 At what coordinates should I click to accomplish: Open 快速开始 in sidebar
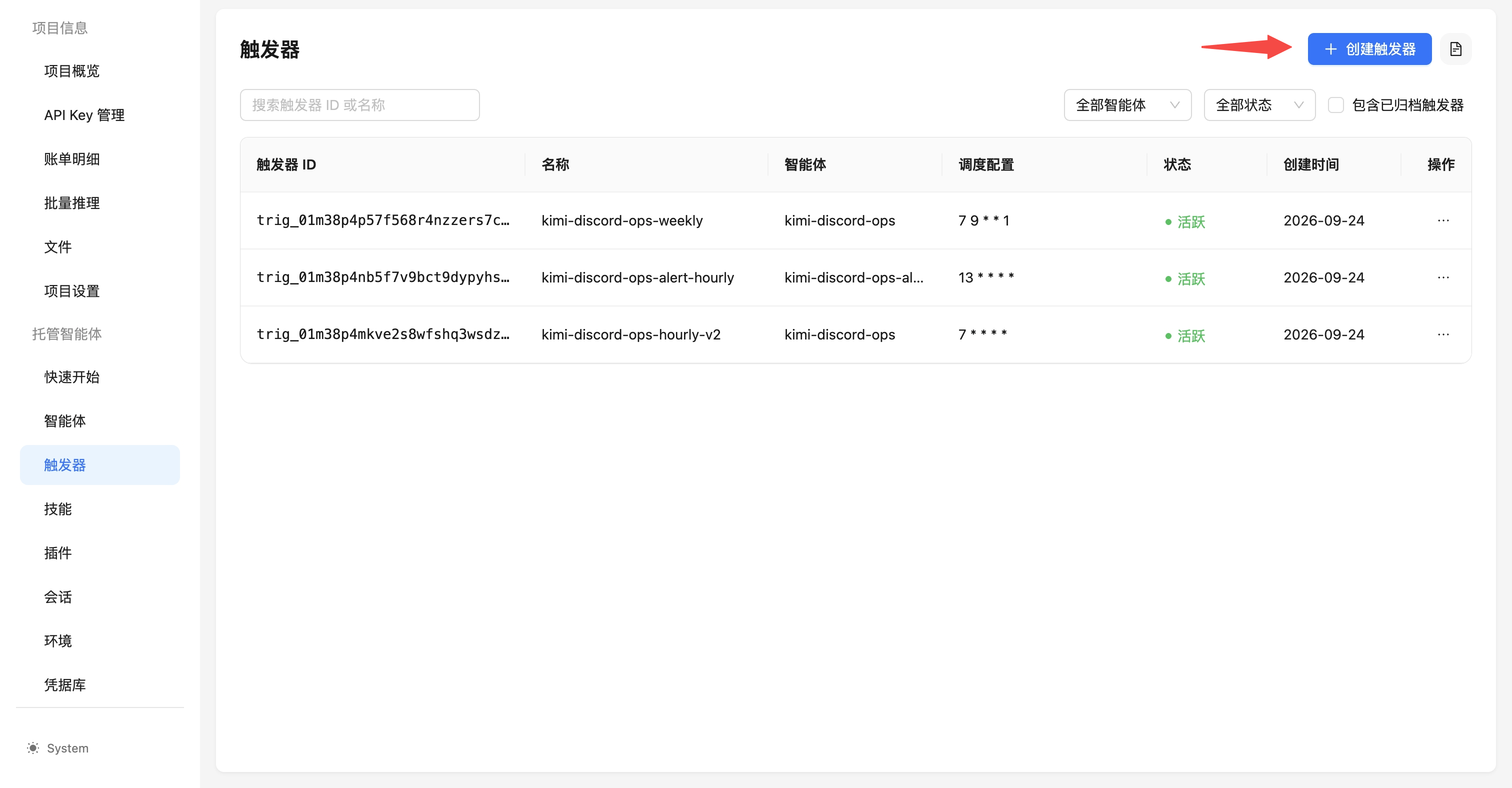(x=100, y=376)
